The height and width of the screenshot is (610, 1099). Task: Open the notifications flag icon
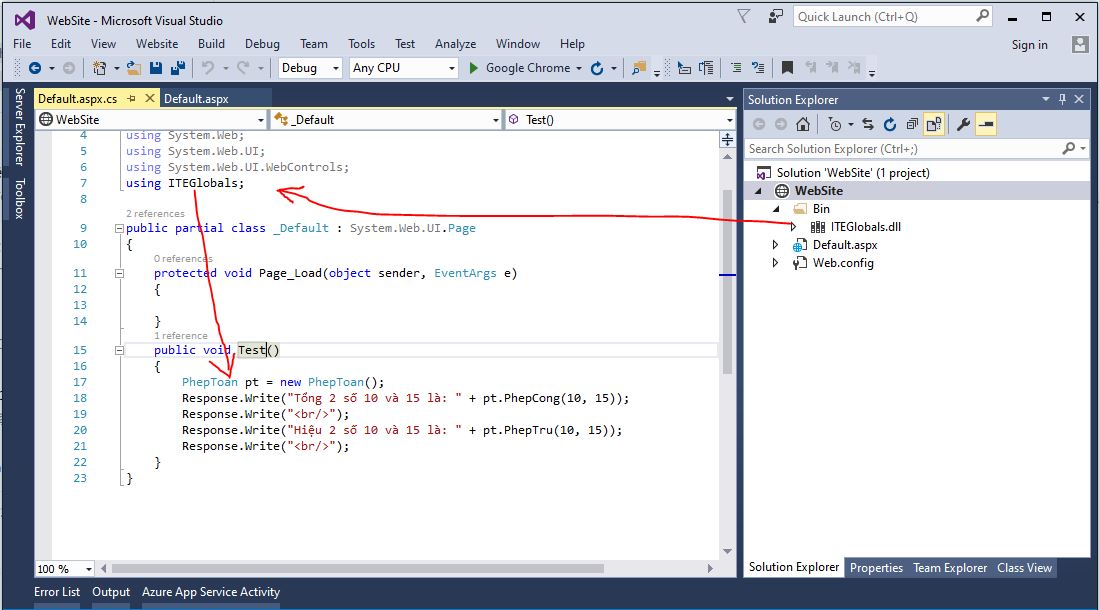pos(744,16)
